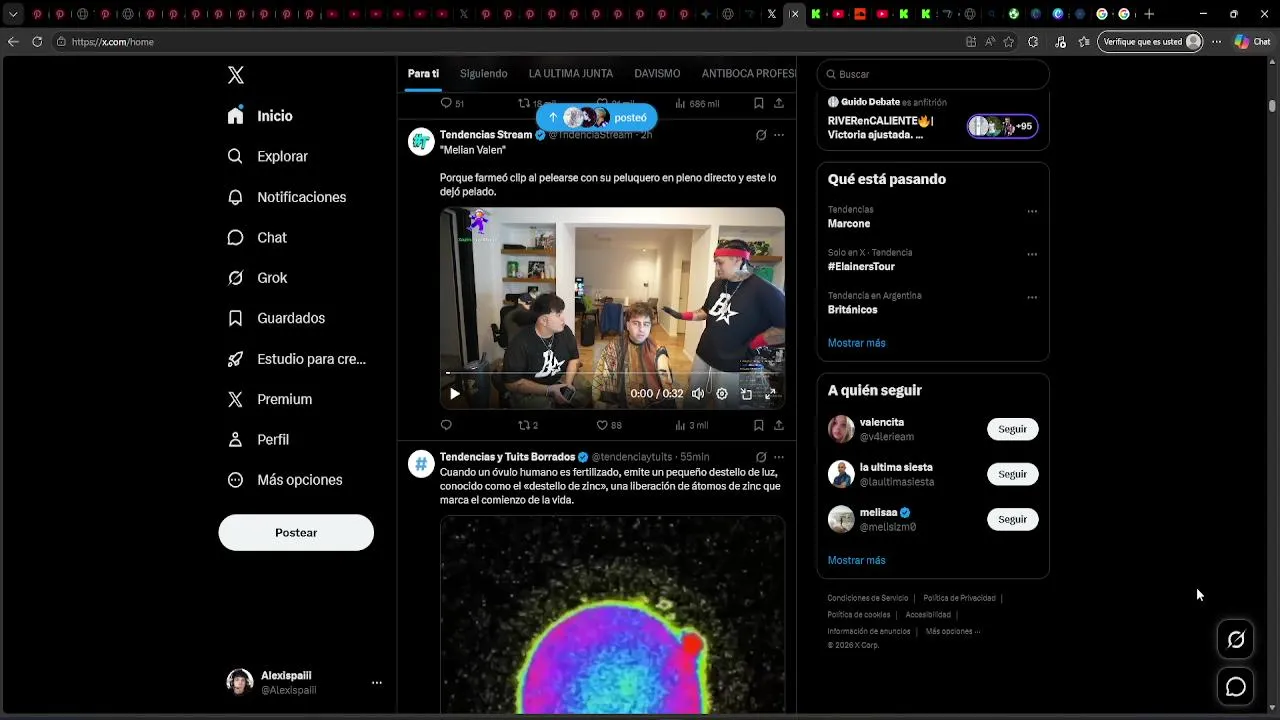
Task: Open zinc spark image thumbnail
Action: [612, 614]
